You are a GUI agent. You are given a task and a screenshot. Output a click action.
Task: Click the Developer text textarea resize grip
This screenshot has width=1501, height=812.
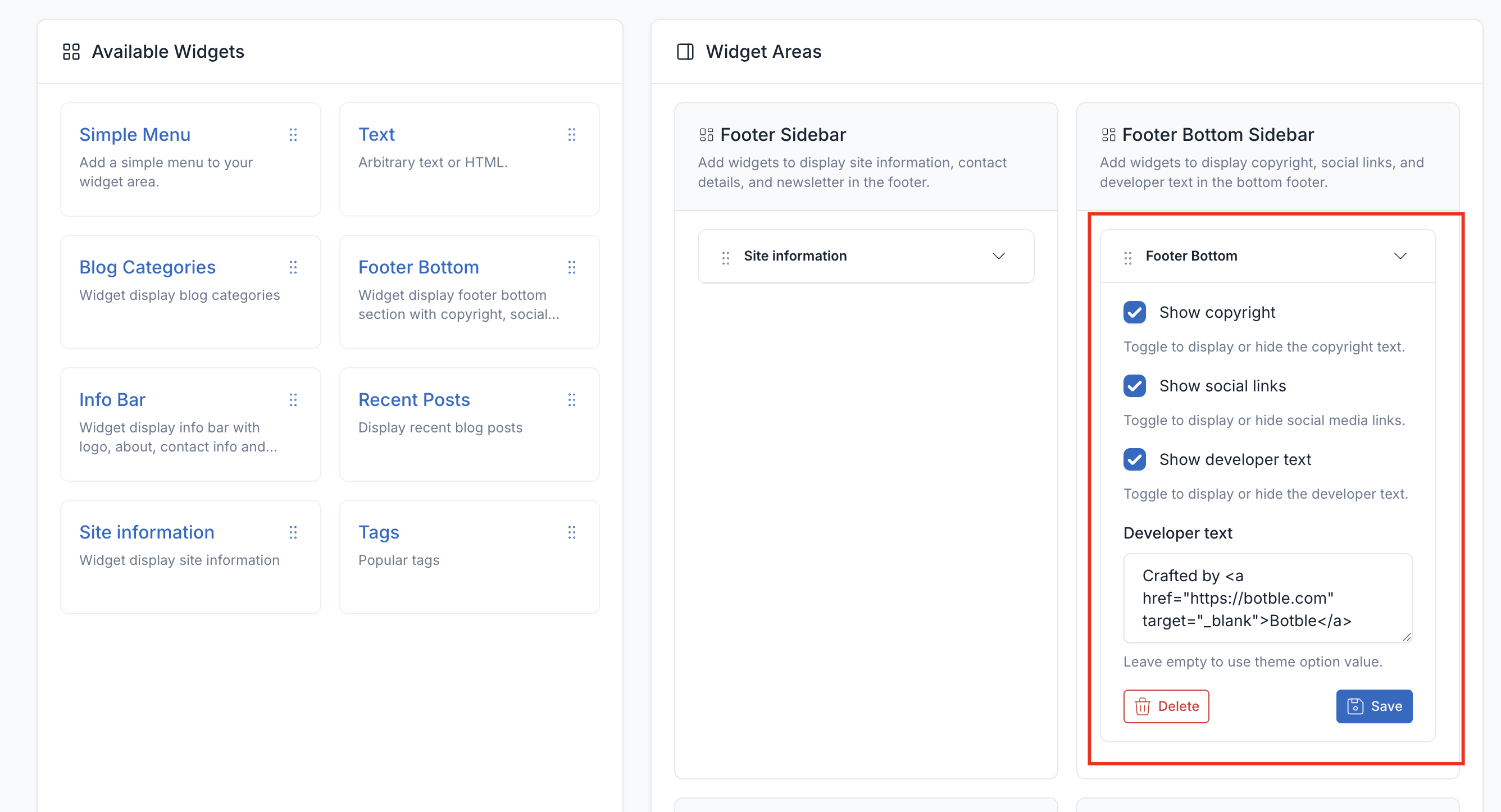pos(1406,637)
